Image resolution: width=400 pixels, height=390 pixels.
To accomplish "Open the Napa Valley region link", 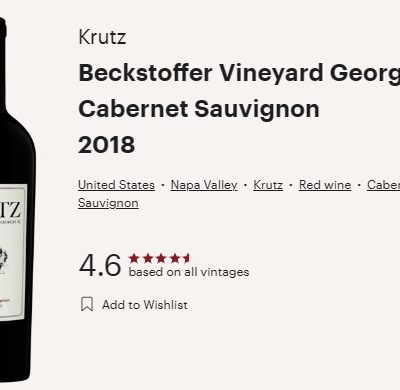I will [x=204, y=185].
